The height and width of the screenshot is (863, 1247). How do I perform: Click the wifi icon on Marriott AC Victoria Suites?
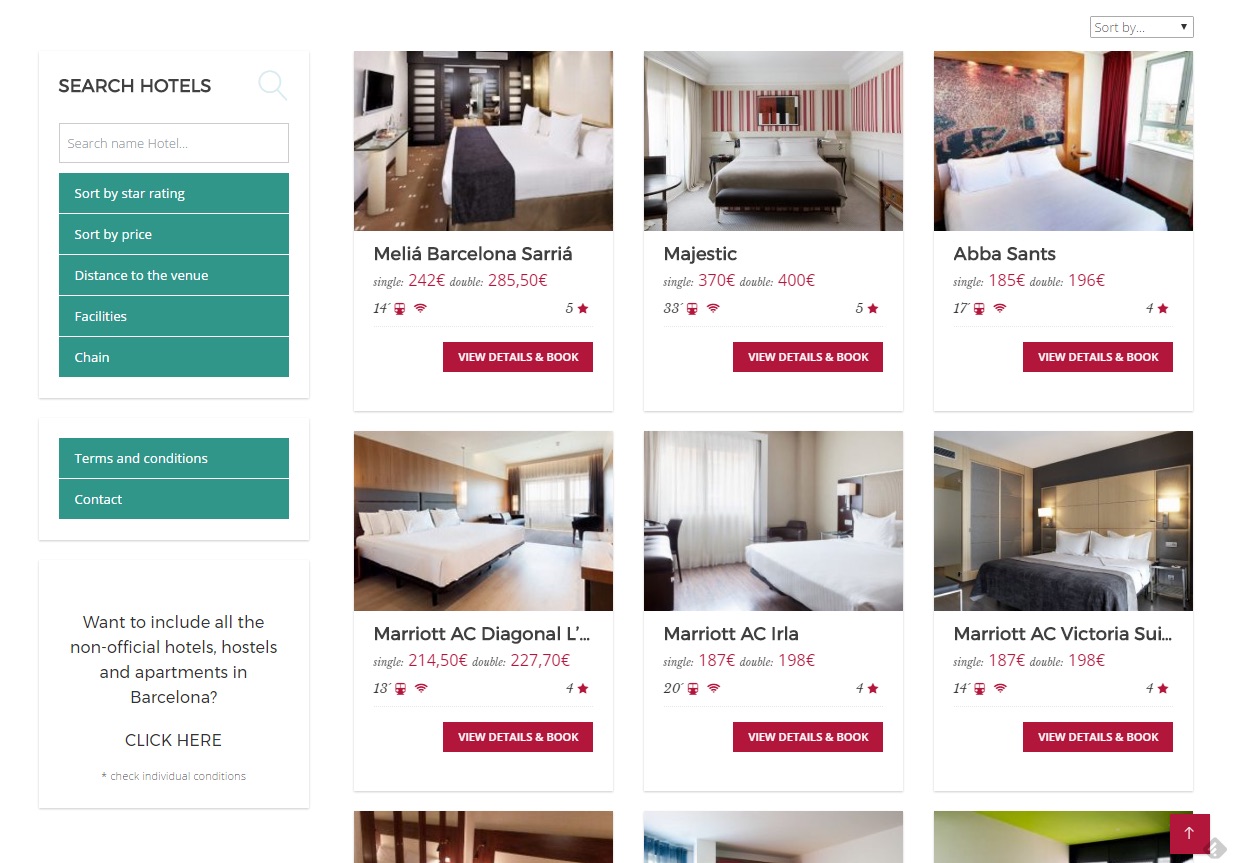(x=1000, y=688)
